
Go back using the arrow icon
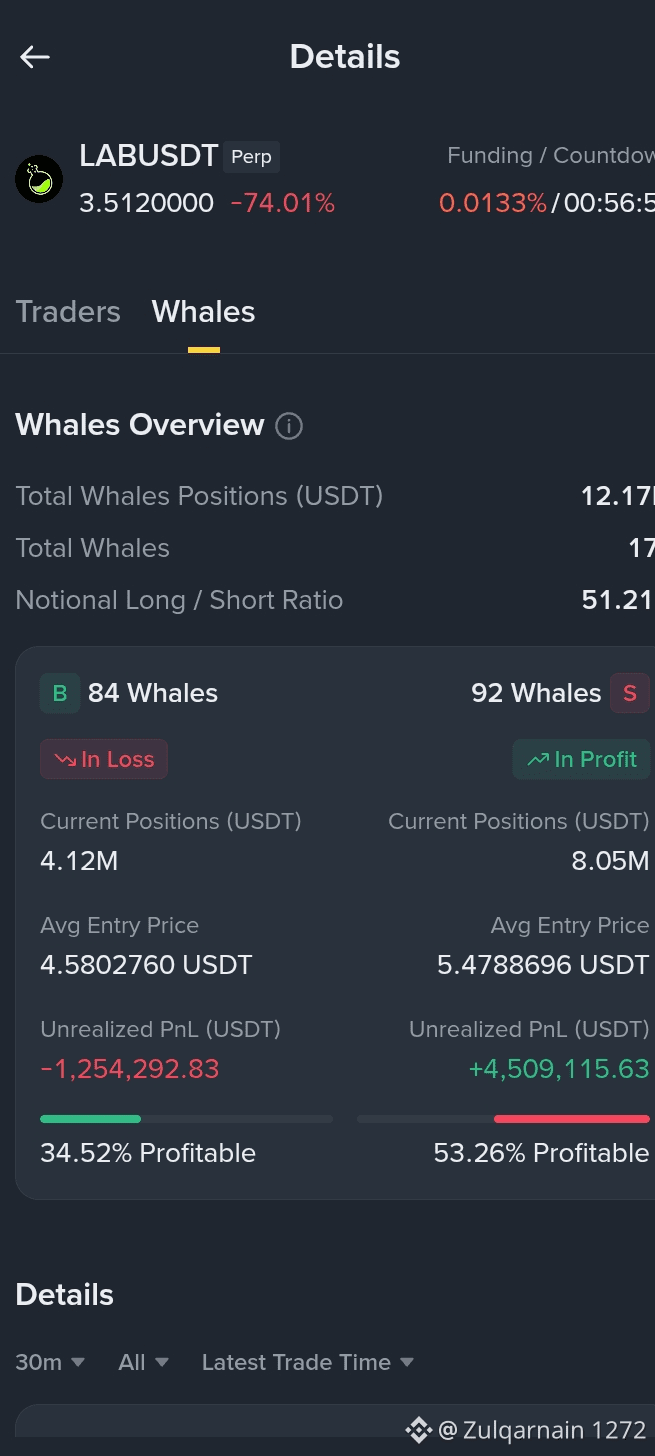click(x=35, y=57)
